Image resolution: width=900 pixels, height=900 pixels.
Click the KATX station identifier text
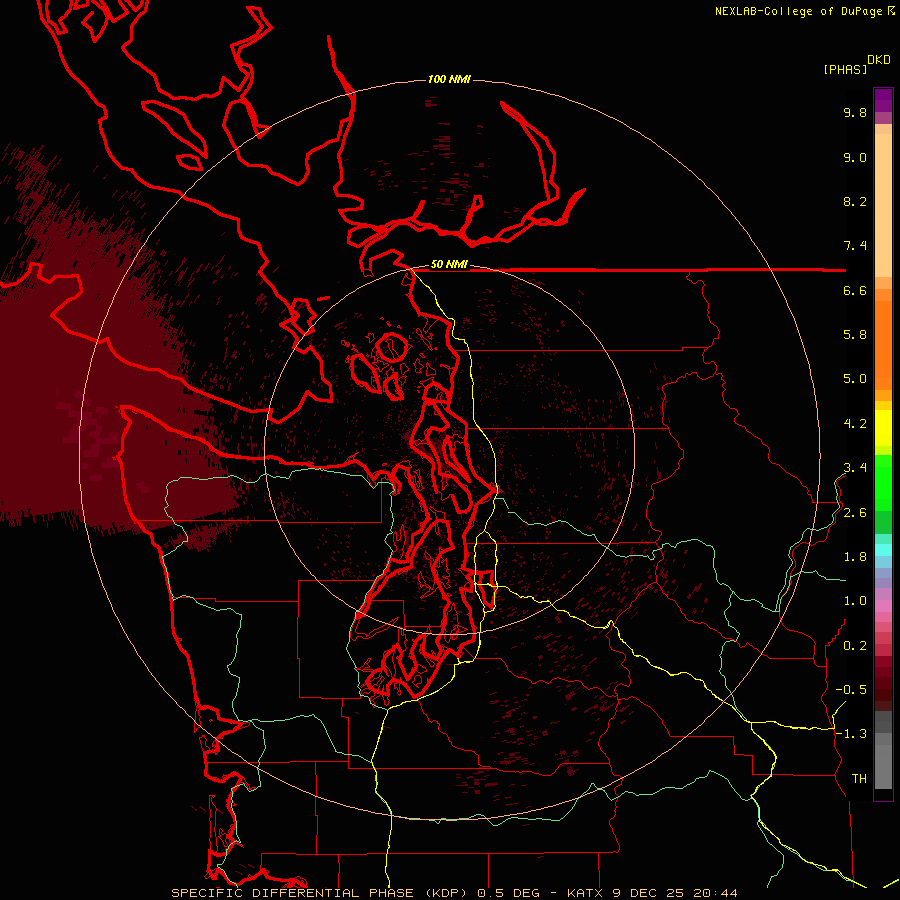[585, 893]
